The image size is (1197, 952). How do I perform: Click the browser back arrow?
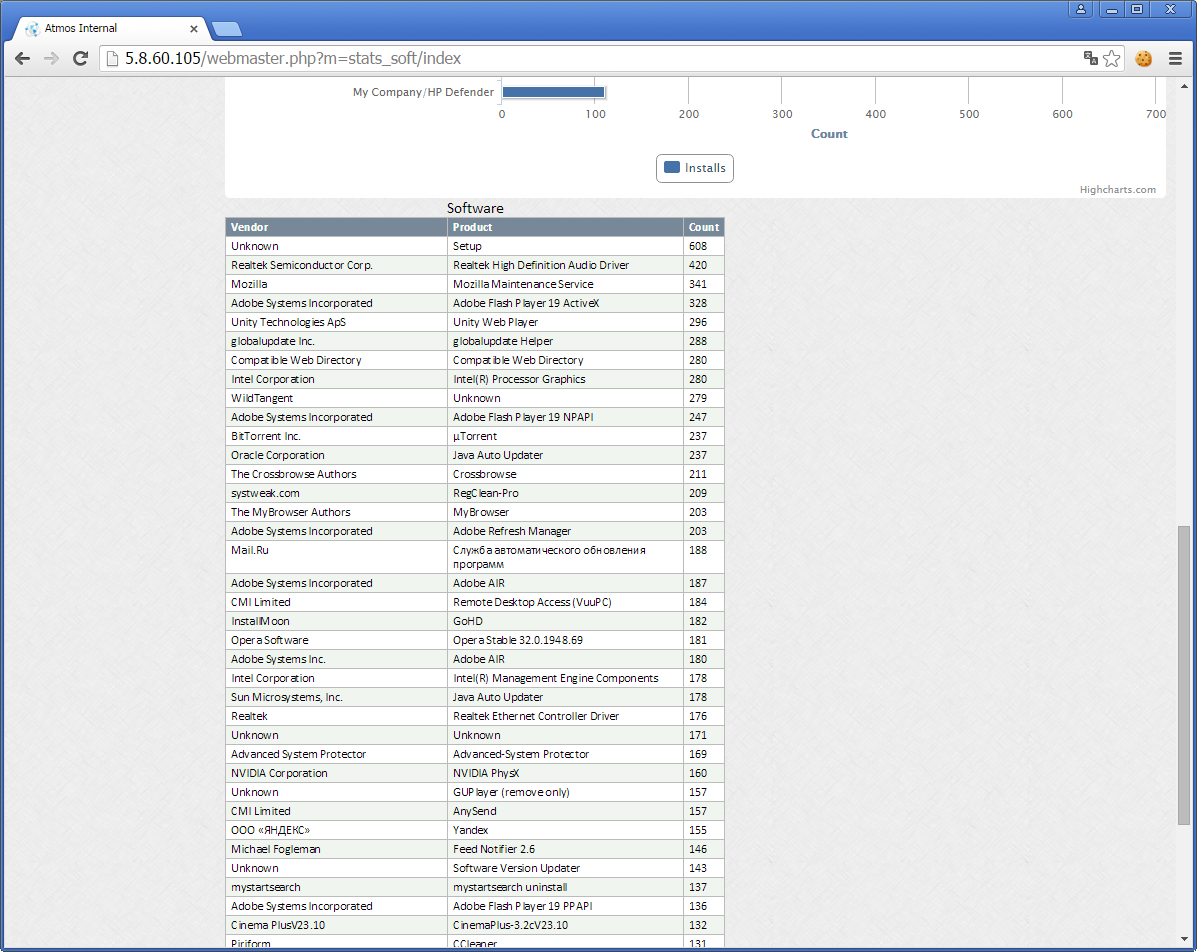click(x=22, y=59)
